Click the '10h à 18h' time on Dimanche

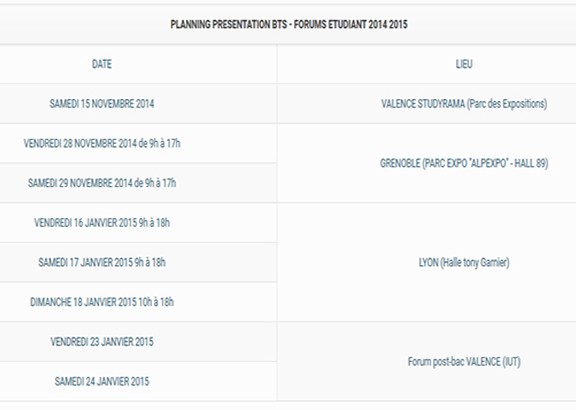156,302
